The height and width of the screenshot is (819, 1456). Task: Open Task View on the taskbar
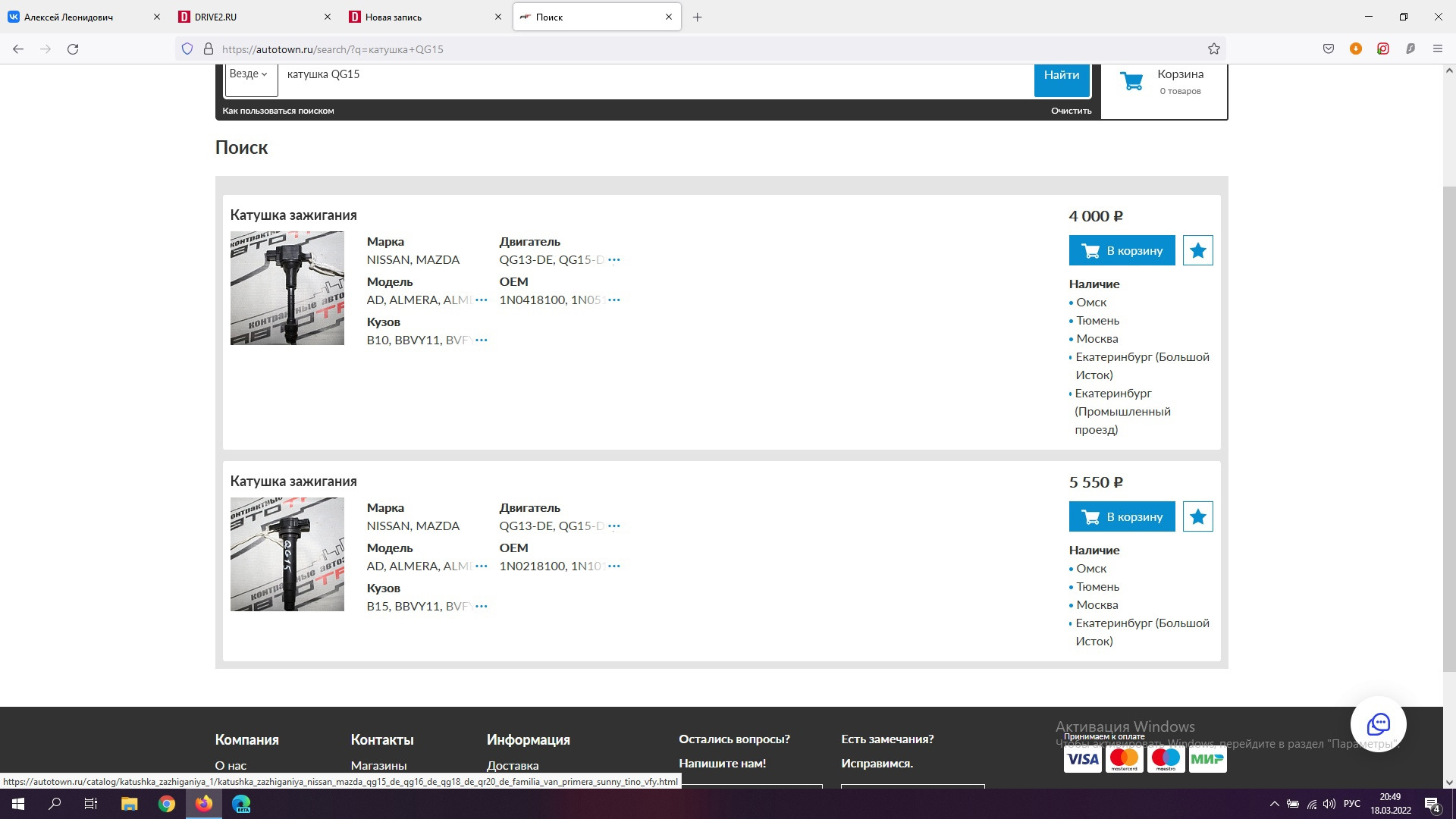click(91, 804)
